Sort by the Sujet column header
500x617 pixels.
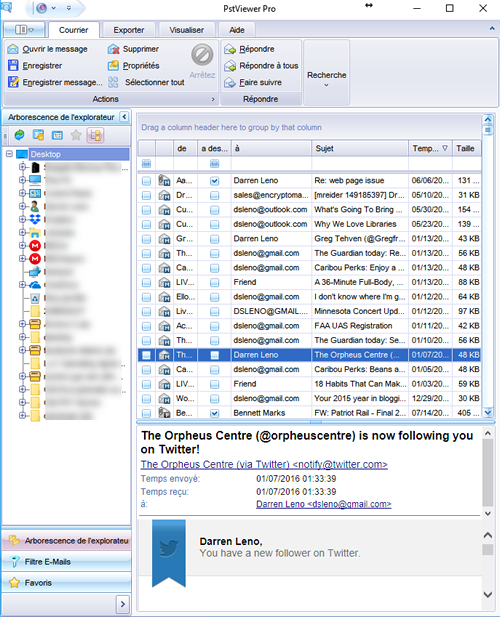[360, 148]
